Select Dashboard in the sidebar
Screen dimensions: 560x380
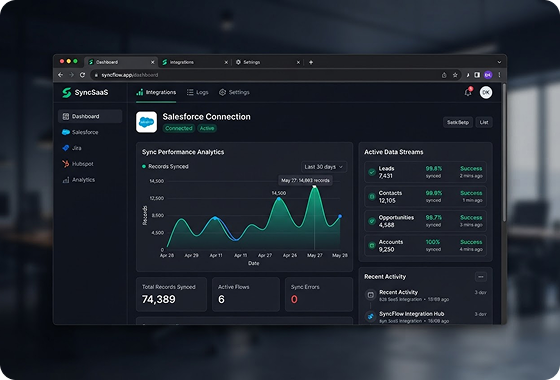(90, 116)
